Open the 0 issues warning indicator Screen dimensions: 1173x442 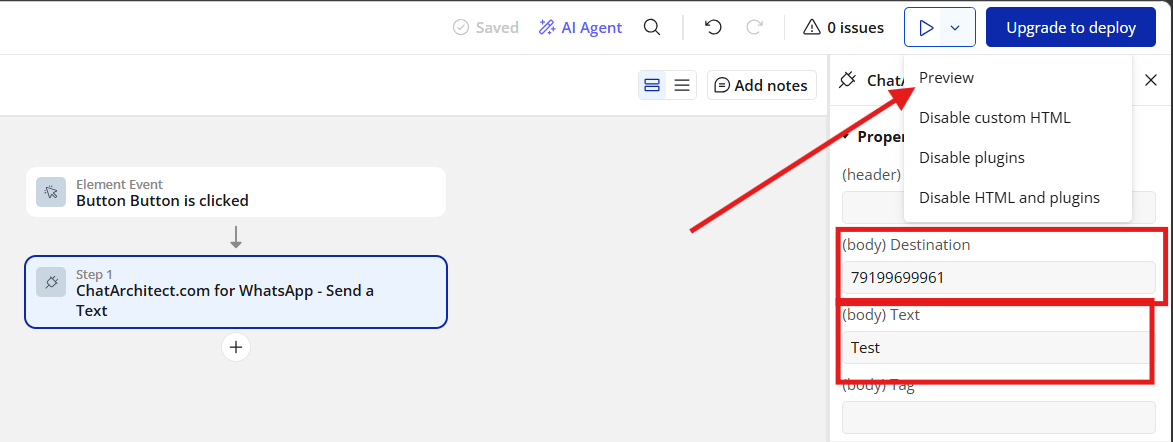click(843, 28)
